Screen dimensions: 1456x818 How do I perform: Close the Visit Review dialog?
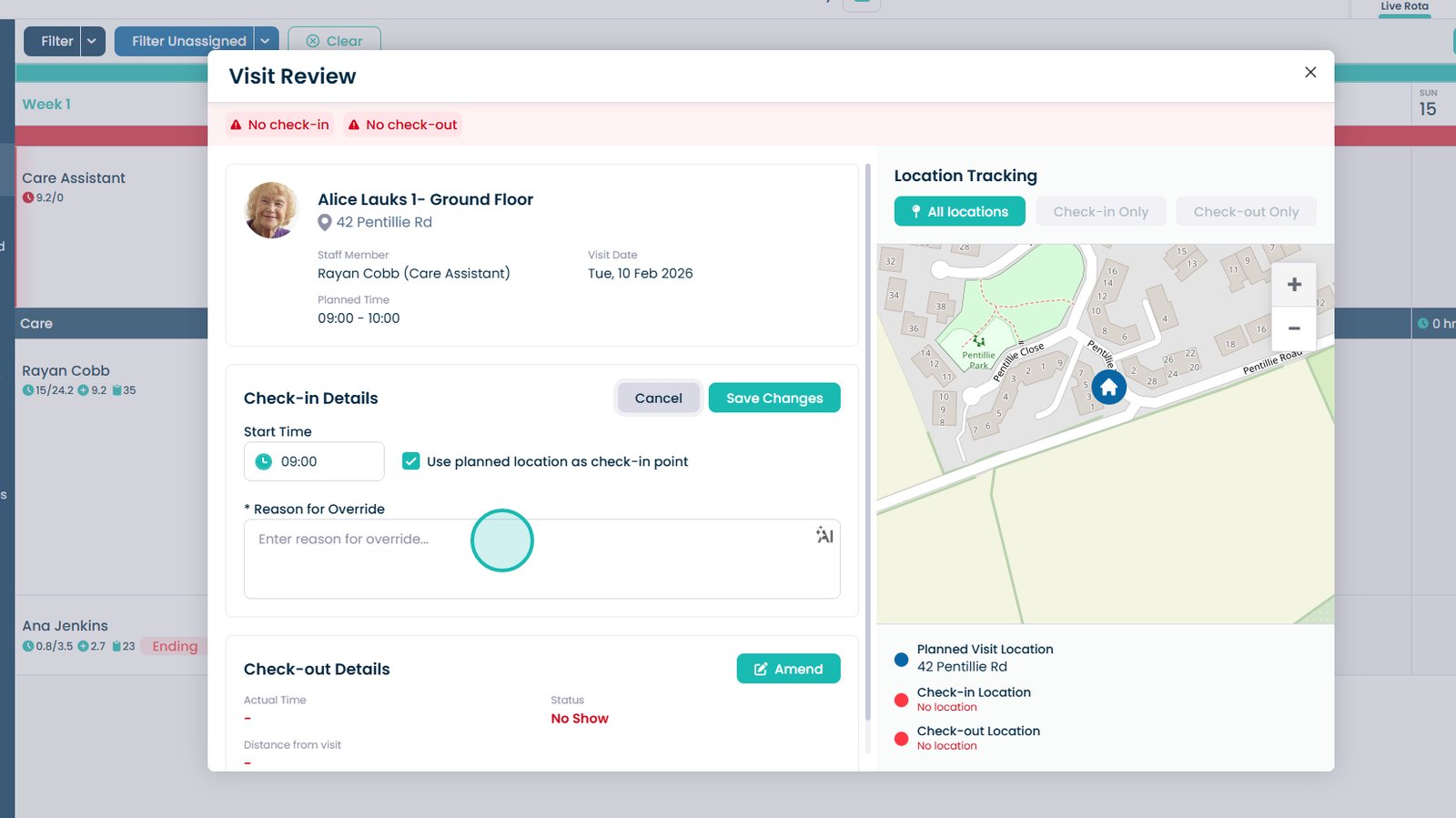point(1309,73)
